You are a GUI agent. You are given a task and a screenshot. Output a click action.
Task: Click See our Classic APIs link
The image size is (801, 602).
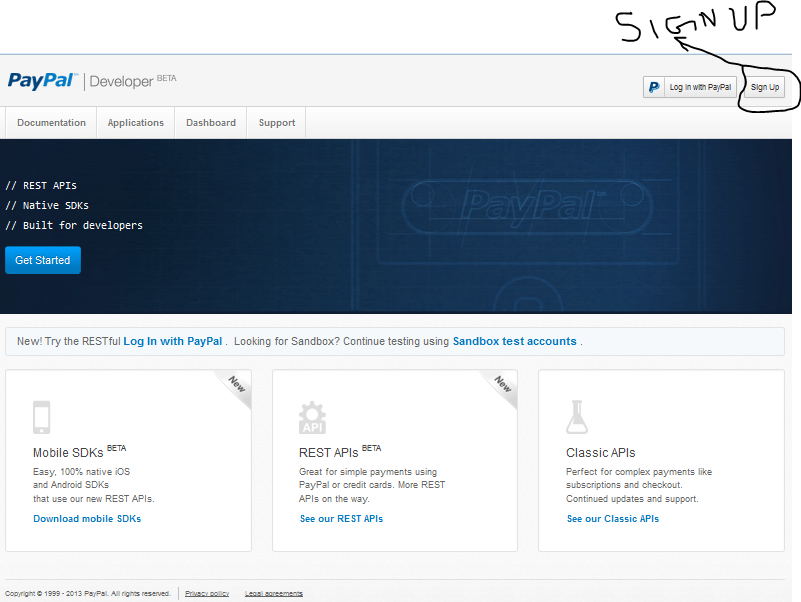[613, 519]
